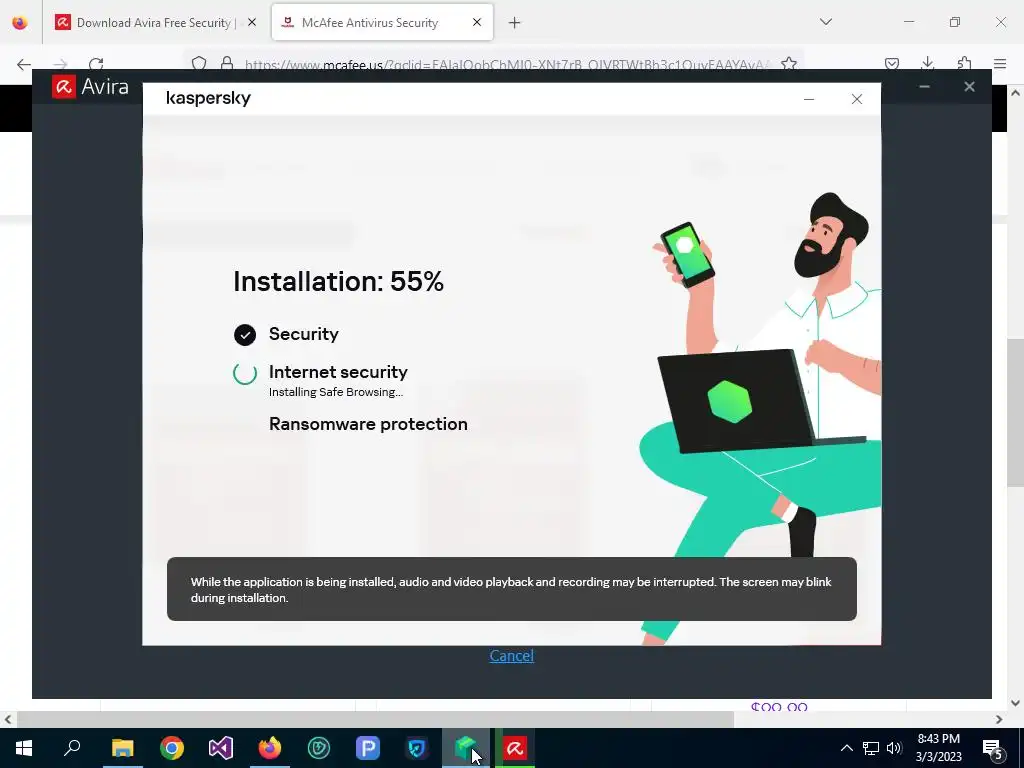
Task: Minimize the Kaspersky installer window
Action: (x=809, y=99)
